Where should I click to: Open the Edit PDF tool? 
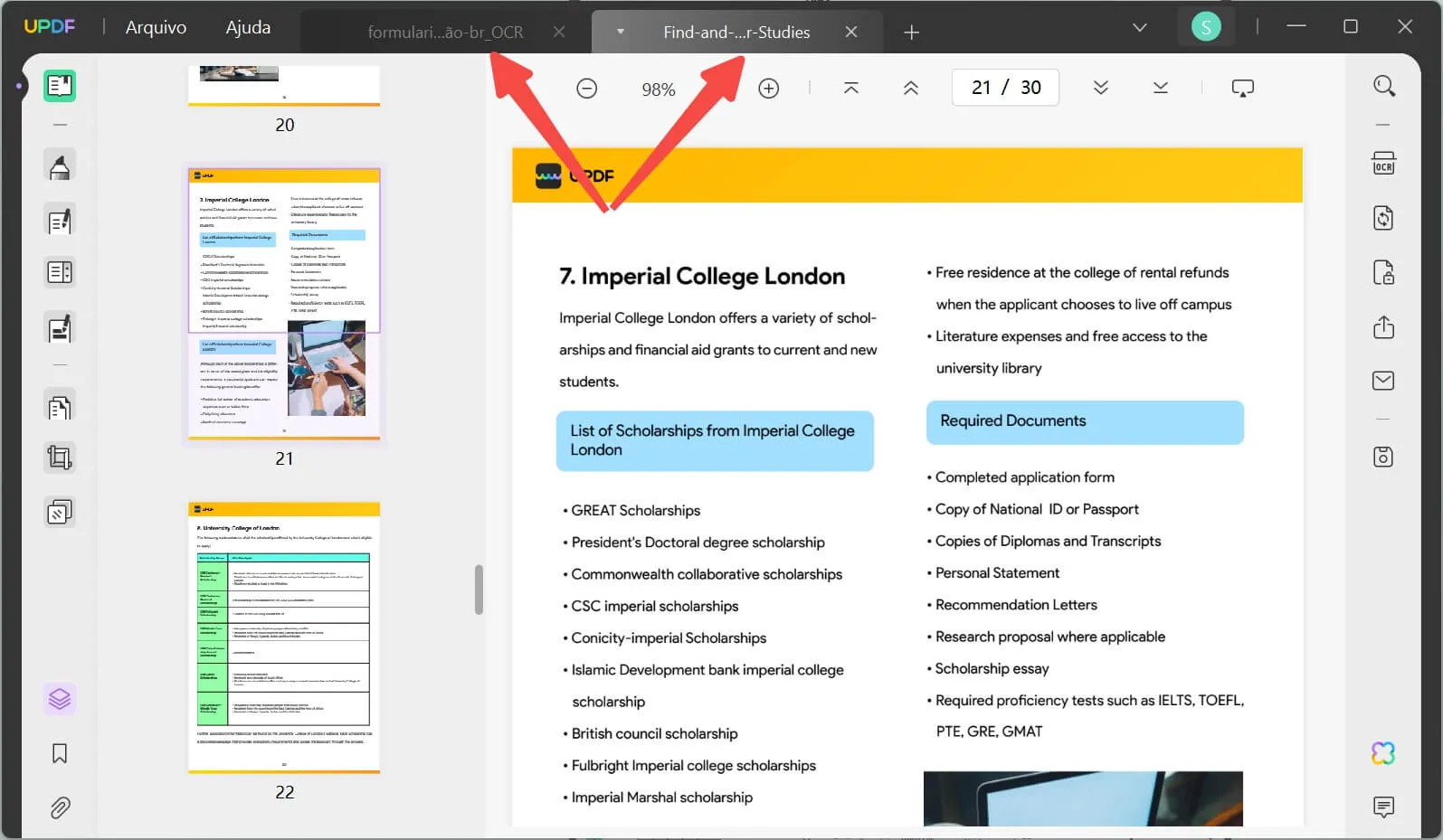[60, 221]
